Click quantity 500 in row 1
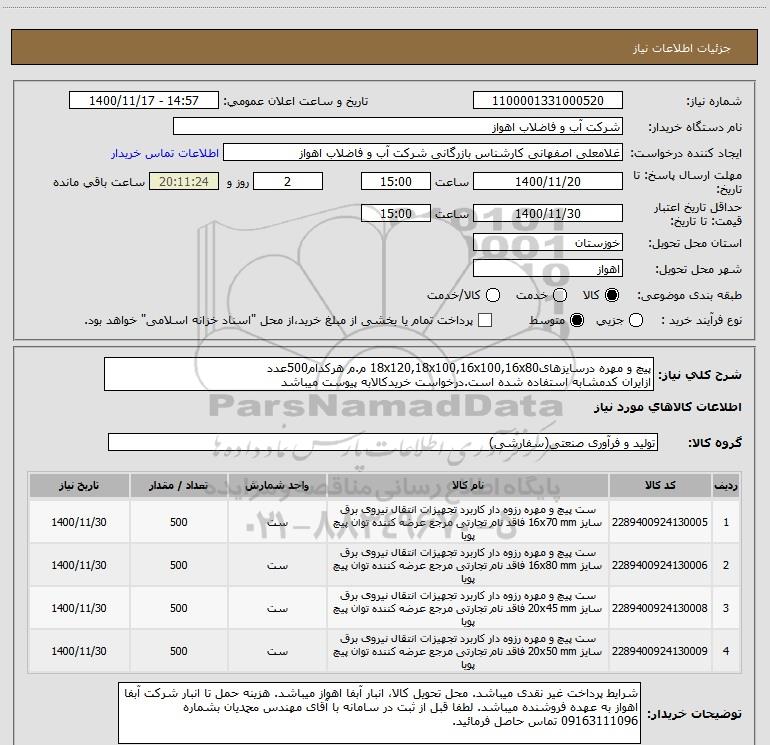The height and width of the screenshot is (745, 770). [x=179, y=522]
